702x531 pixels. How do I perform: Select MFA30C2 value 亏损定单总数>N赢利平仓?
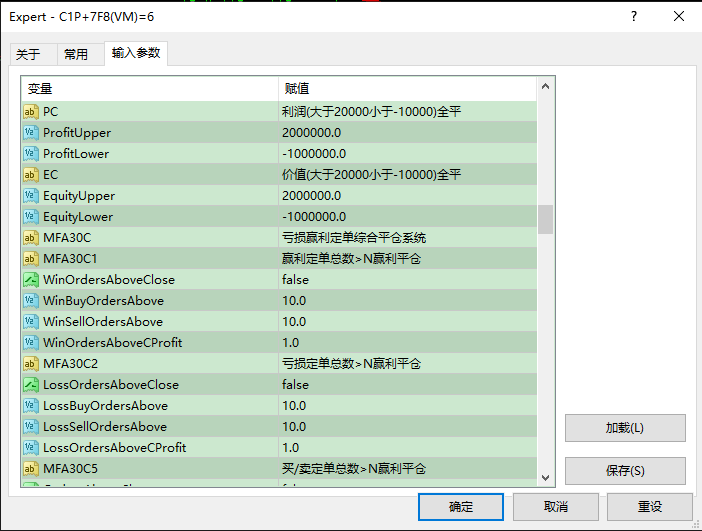pos(351,364)
